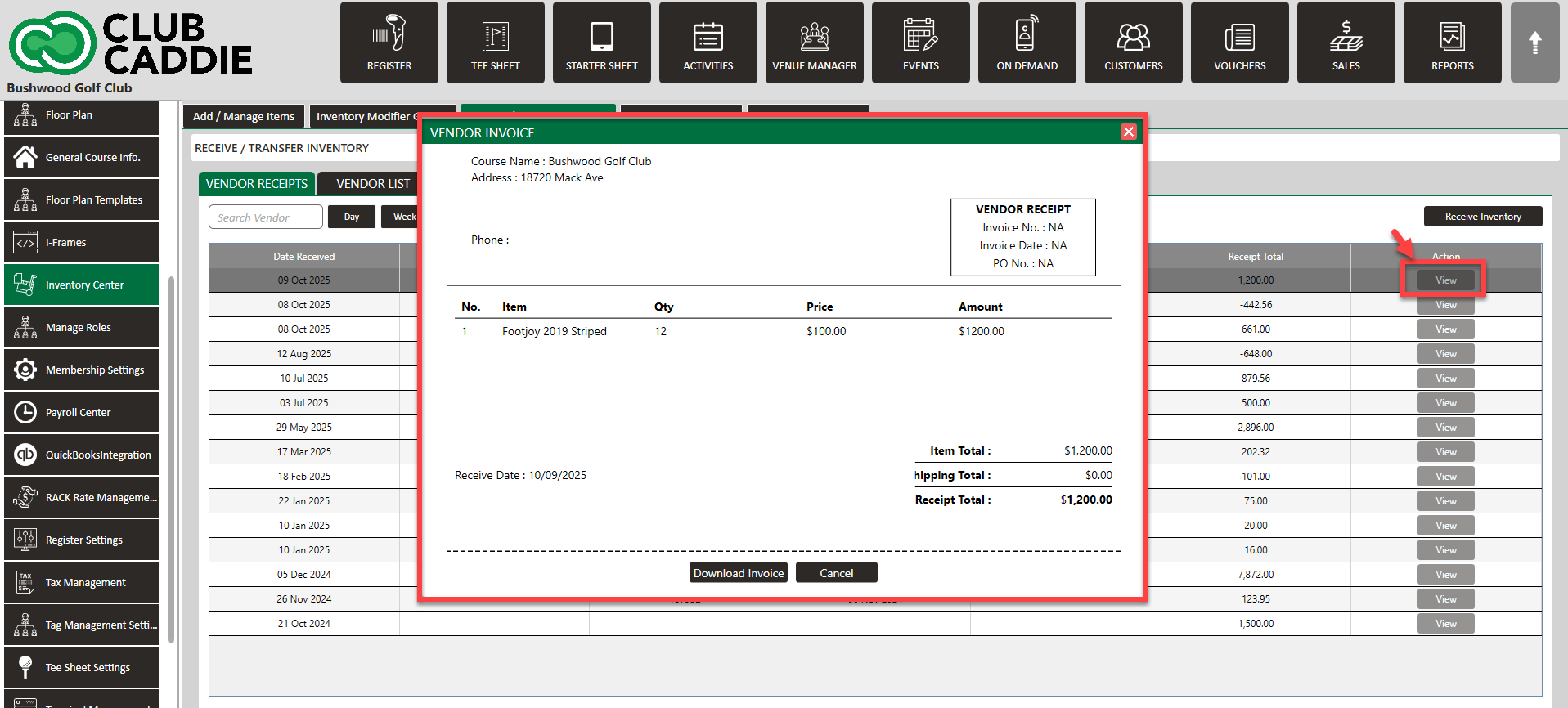
Task: Open the Starter Sheet icon
Action: [x=601, y=43]
